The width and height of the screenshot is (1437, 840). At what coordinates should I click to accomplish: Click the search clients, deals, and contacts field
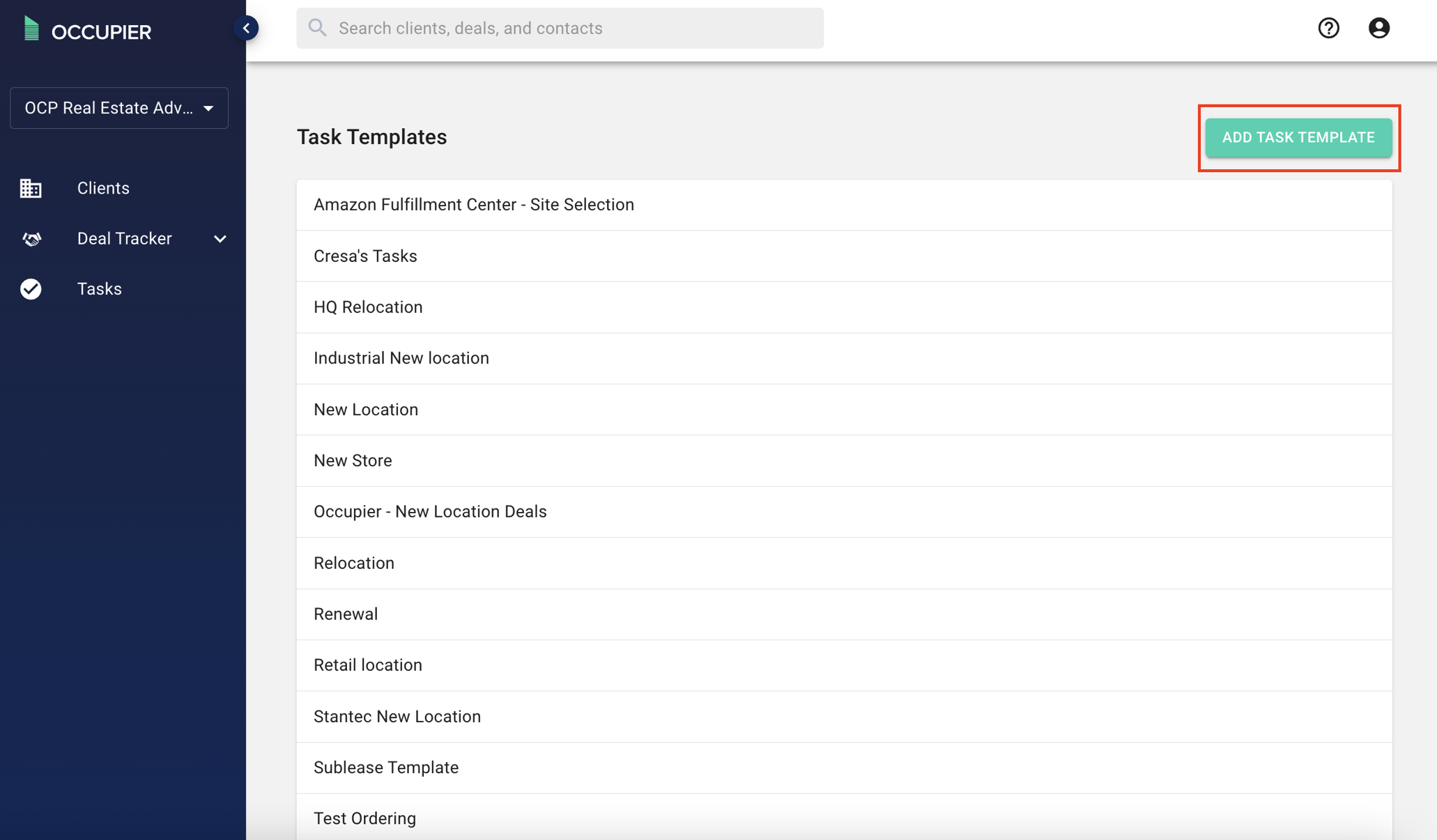click(x=558, y=28)
